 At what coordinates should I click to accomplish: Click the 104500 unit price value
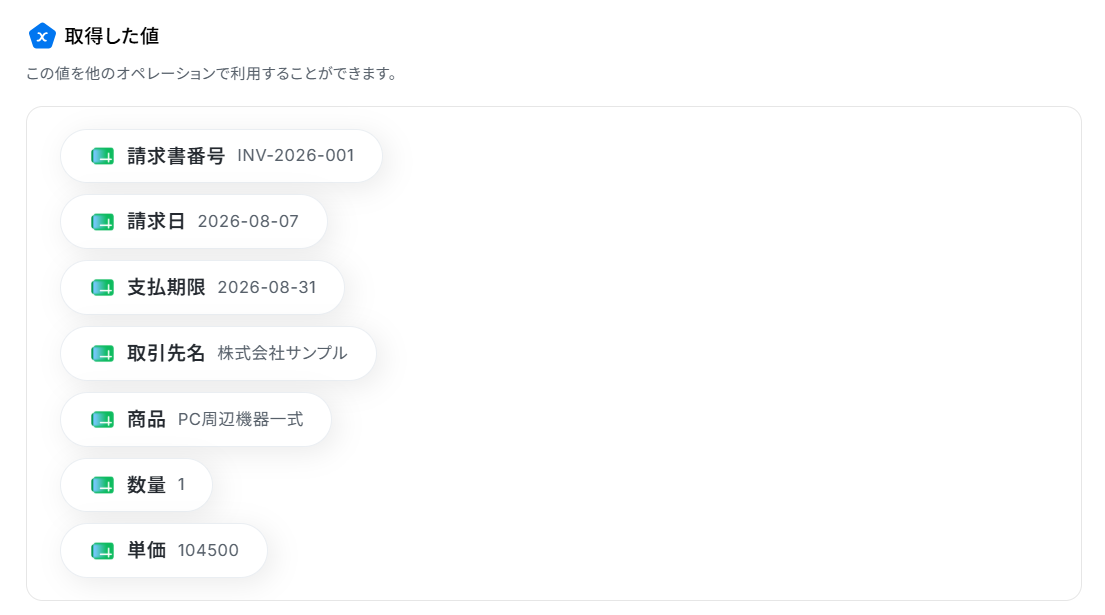(x=208, y=550)
